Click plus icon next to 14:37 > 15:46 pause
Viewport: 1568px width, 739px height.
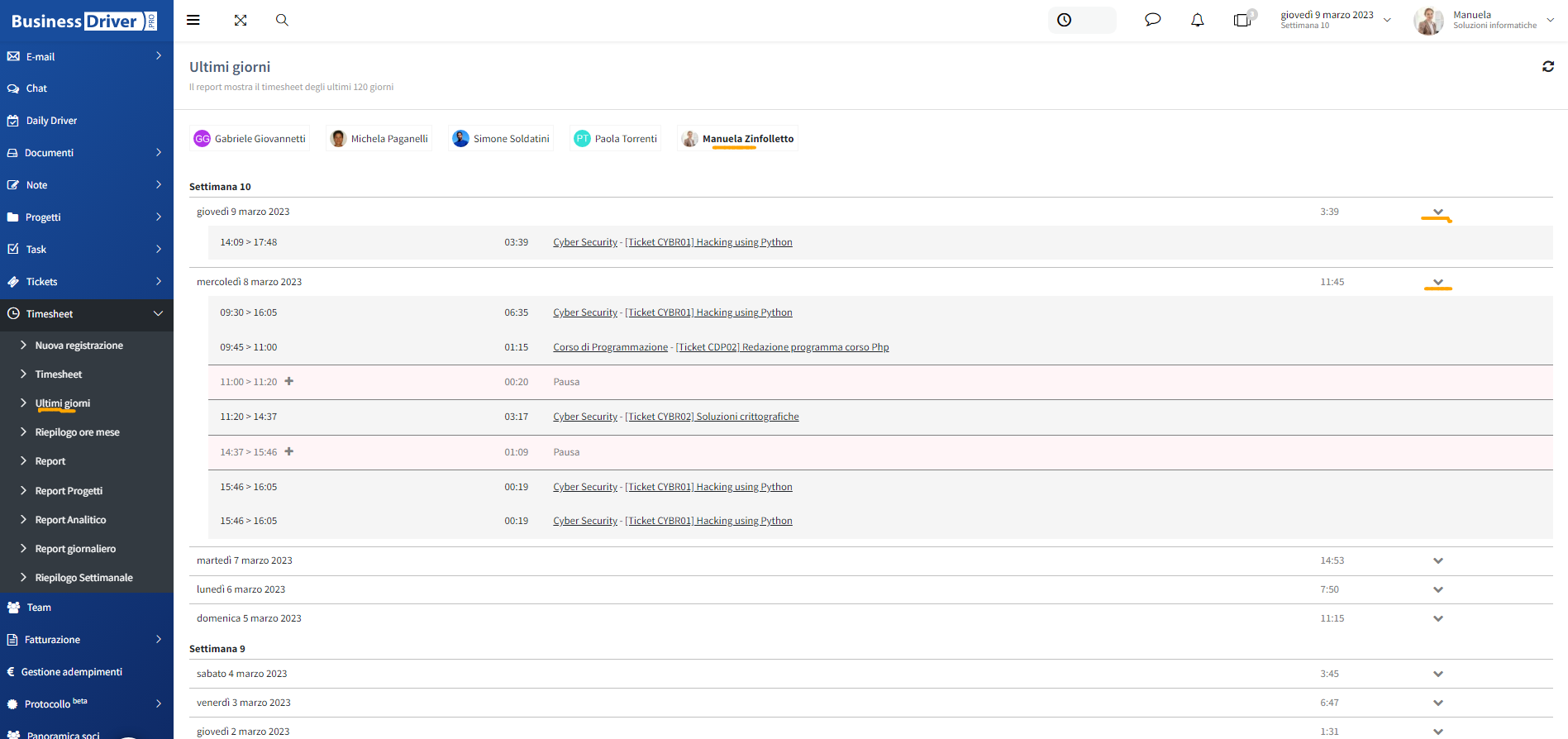[x=289, y=451]
